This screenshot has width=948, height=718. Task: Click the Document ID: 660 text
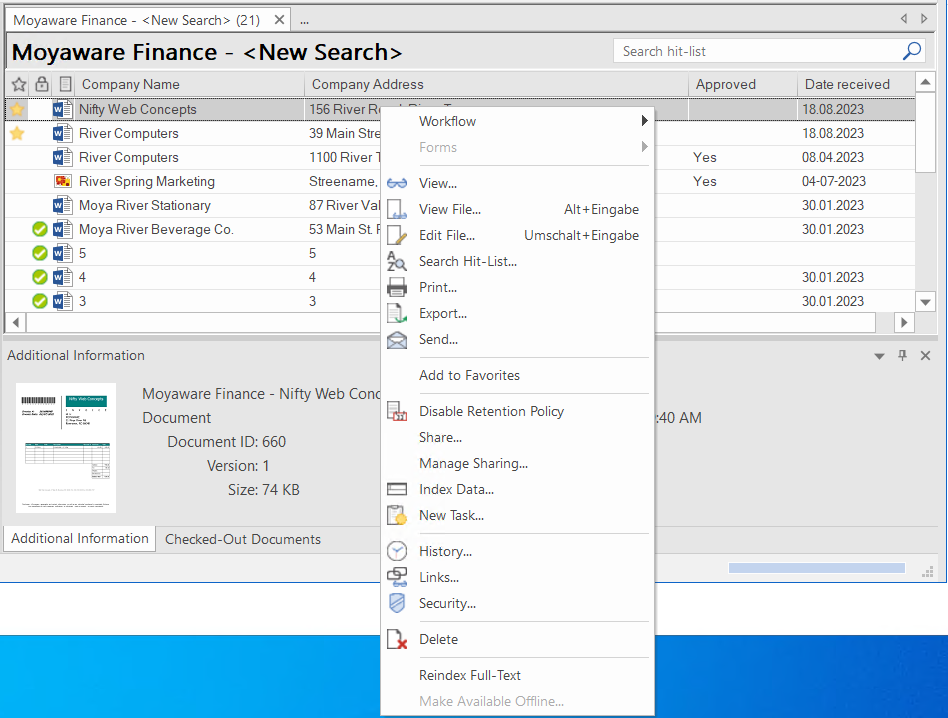tap(227, 442)
